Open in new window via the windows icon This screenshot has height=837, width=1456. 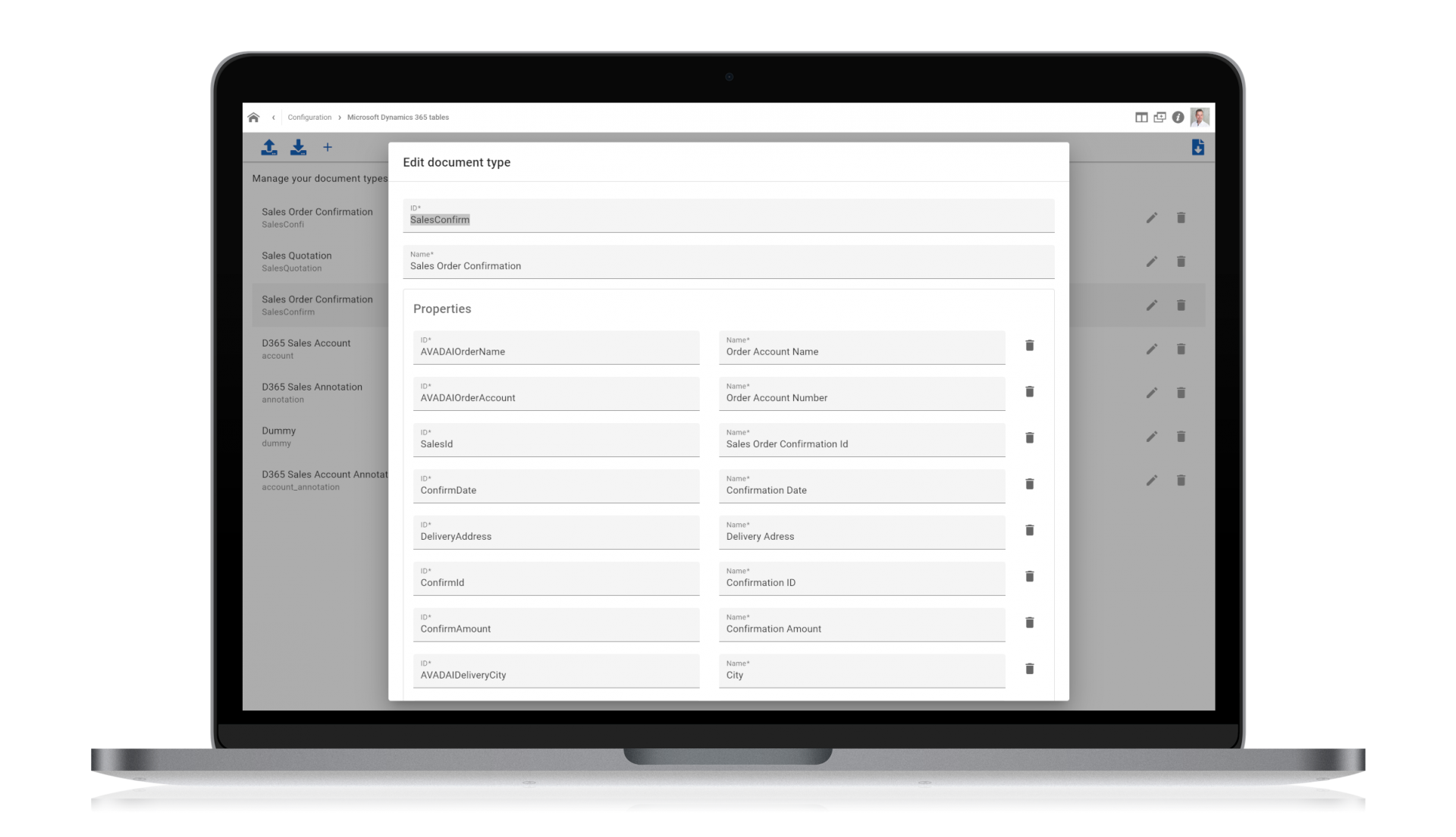point(1159,118)
